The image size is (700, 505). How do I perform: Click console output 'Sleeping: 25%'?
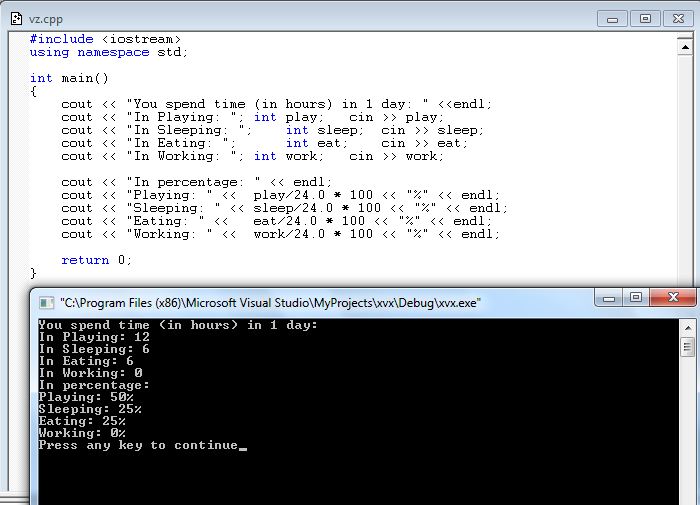[90, 409]
